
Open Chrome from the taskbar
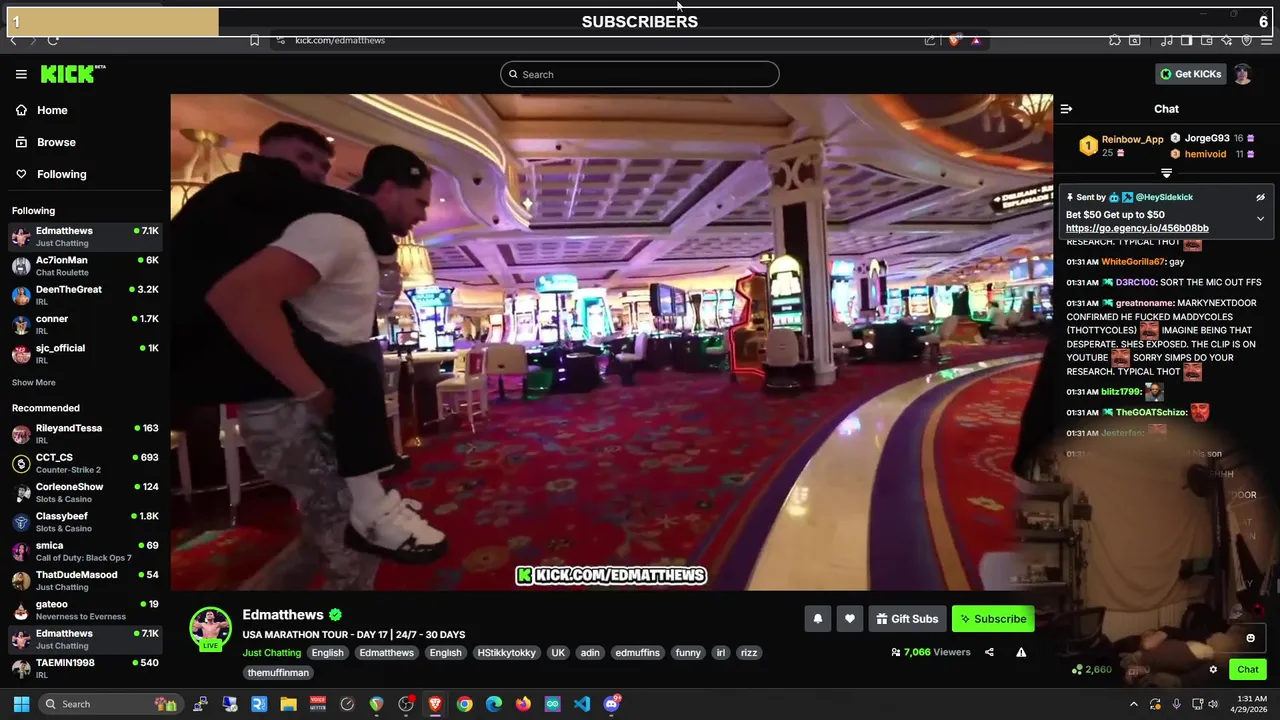pos(464,704)
